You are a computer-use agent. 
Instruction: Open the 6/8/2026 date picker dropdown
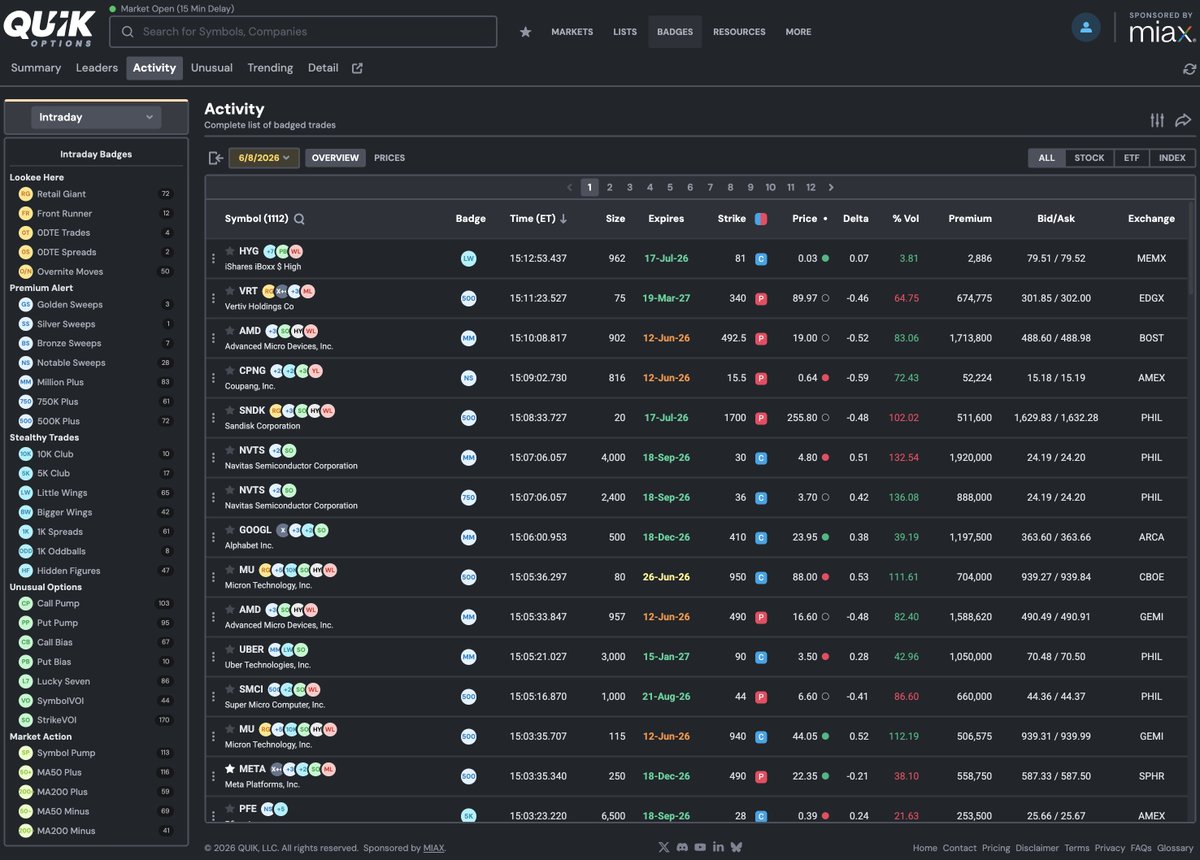point(264,158)
